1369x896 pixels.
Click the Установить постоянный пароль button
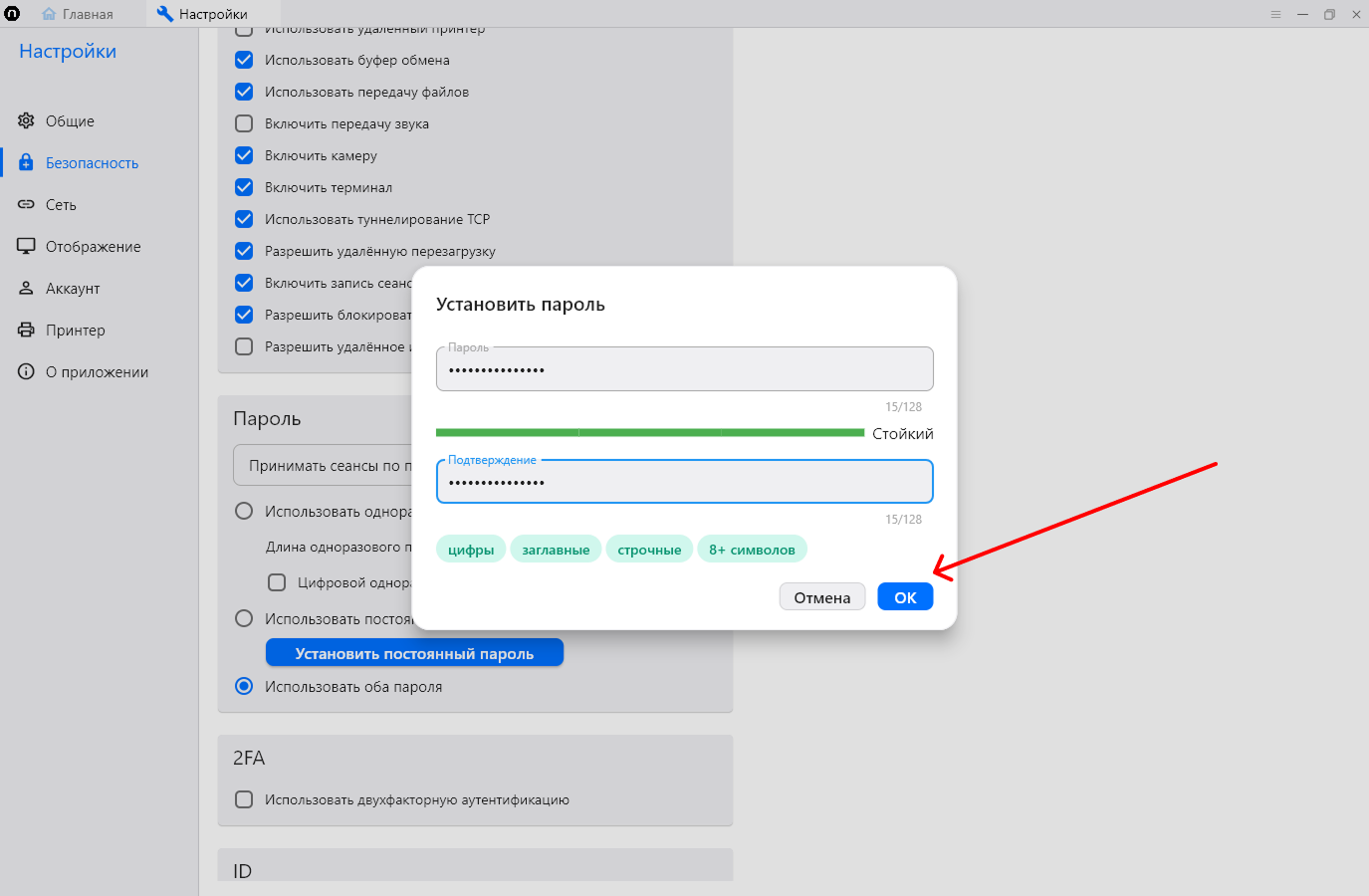[x=414, y=653]
